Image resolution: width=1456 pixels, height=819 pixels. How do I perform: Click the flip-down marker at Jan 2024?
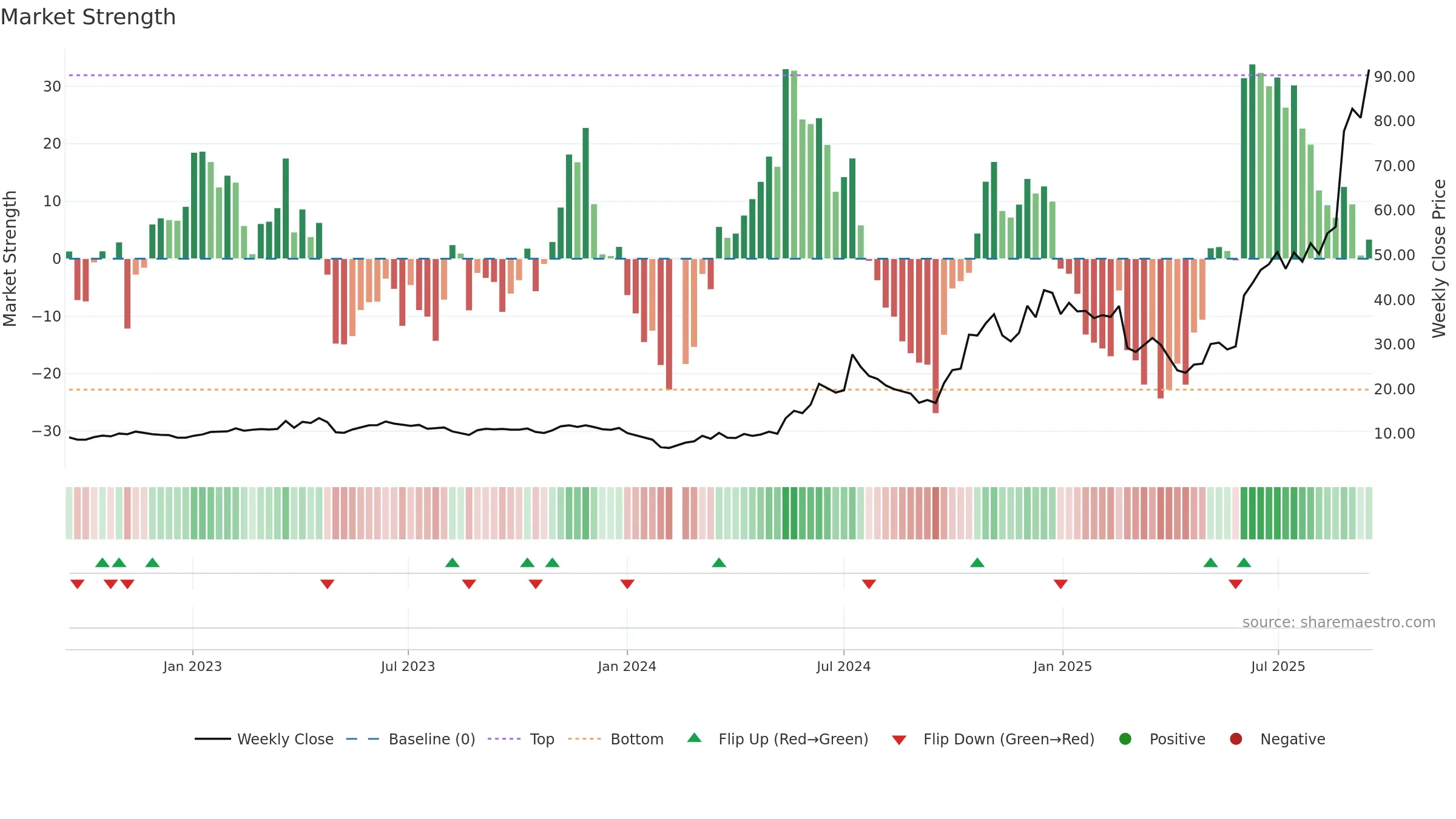627,584
